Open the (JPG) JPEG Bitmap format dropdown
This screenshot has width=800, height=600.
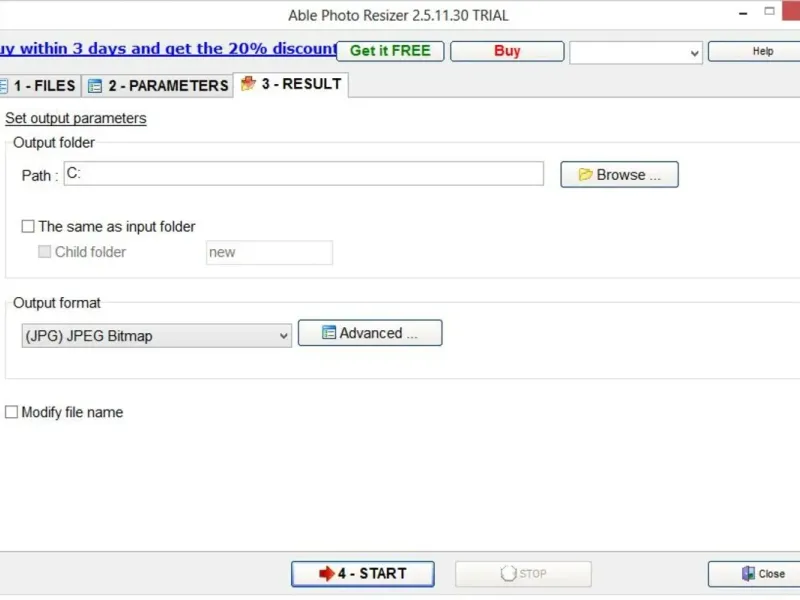tap(157, 336)
